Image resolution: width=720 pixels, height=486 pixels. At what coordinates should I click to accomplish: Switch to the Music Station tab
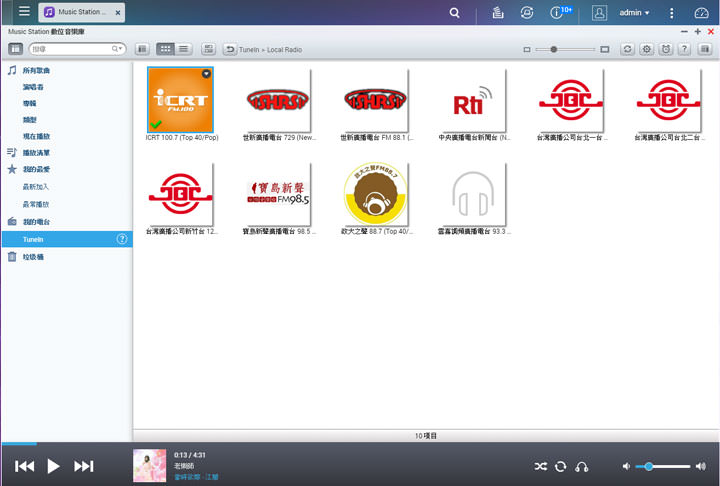pos(82,13)
